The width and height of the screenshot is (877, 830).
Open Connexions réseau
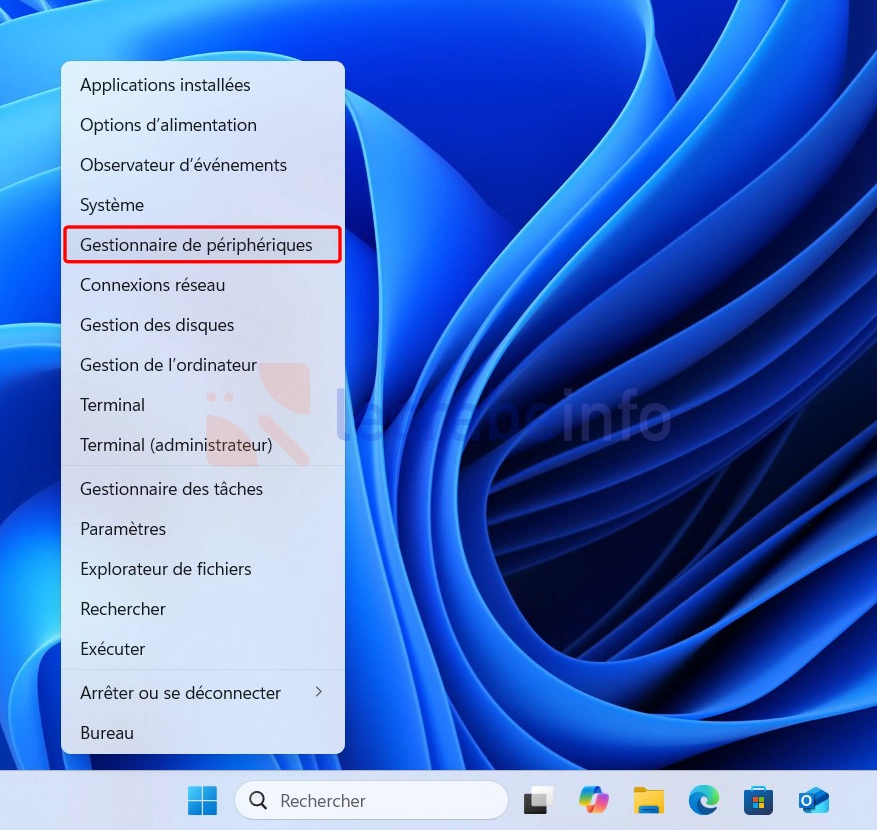[152, 285]
